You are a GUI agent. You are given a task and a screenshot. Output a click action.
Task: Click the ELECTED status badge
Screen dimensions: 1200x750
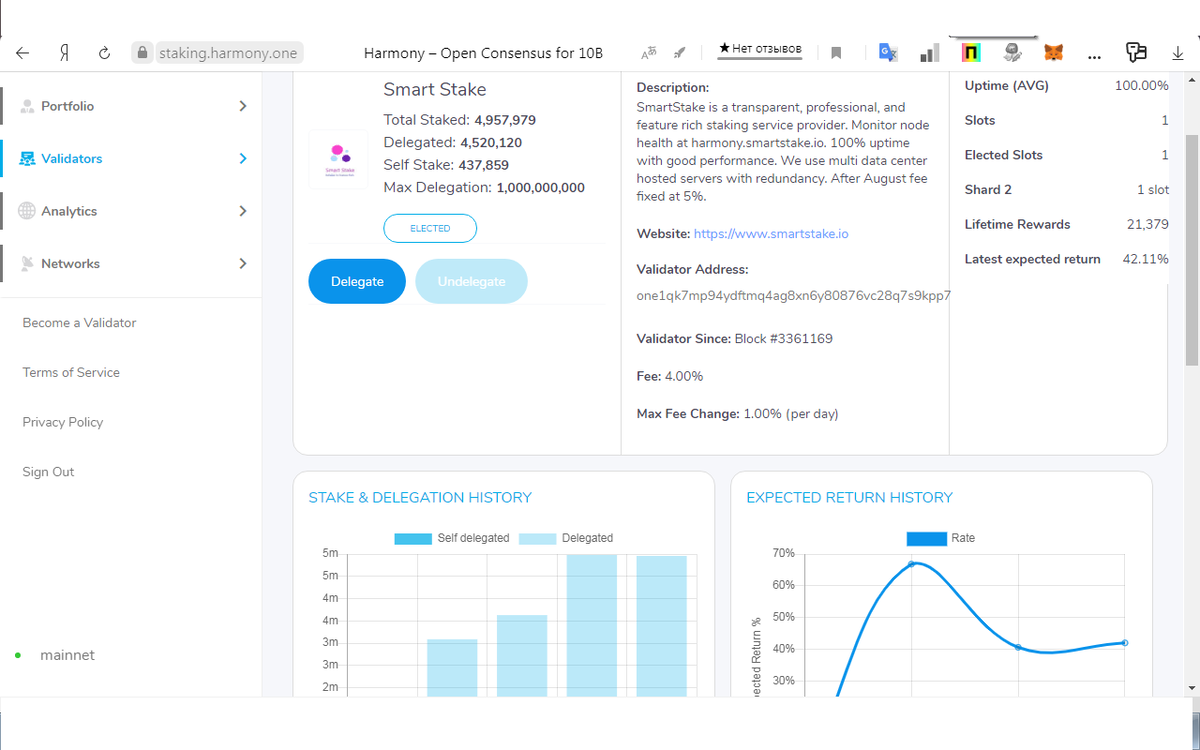[x=430, y=228]
